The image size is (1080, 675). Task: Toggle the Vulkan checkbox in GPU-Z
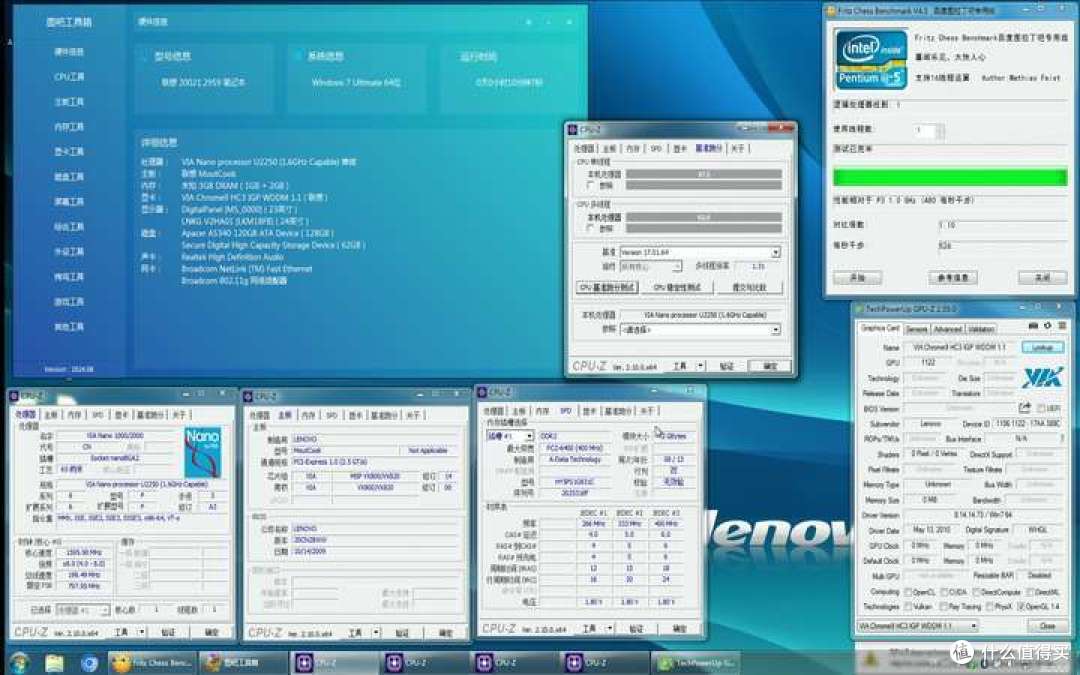pos(908,607)
